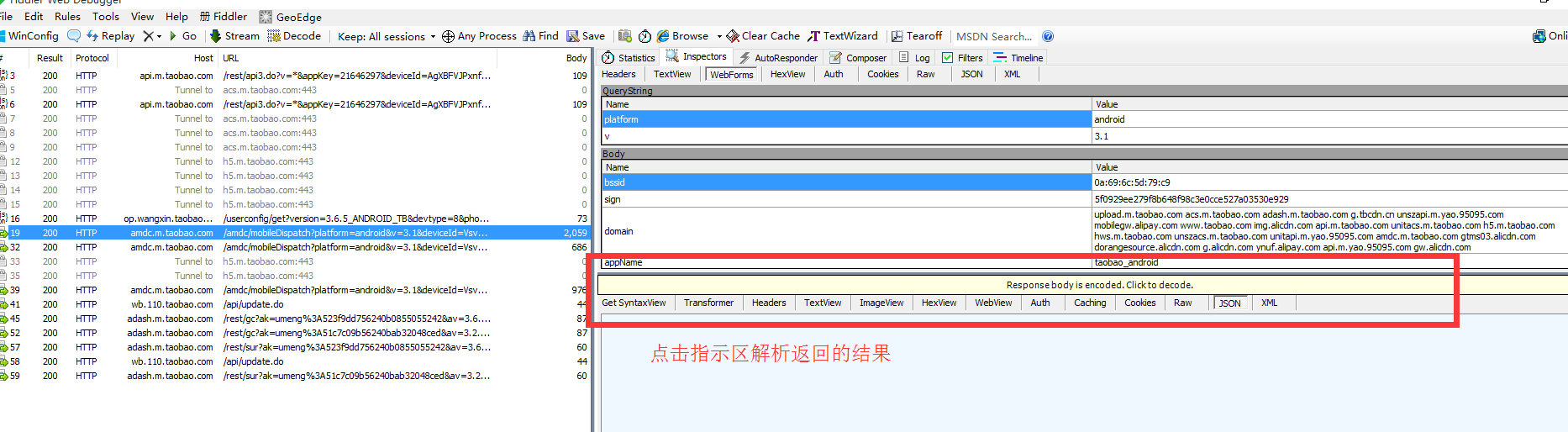Switch to the Statistics tab
1568x432 pixels.
coord(629,58)
